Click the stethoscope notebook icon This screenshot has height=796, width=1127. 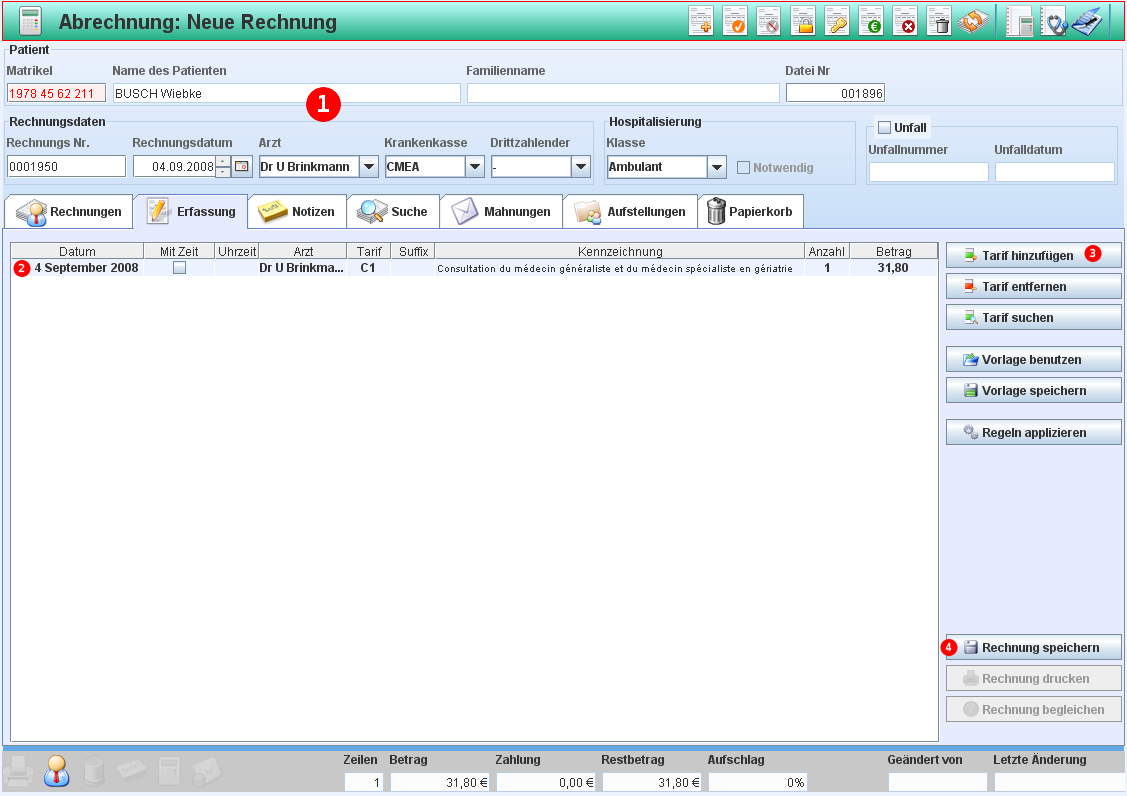click(x=1054, y=22)
